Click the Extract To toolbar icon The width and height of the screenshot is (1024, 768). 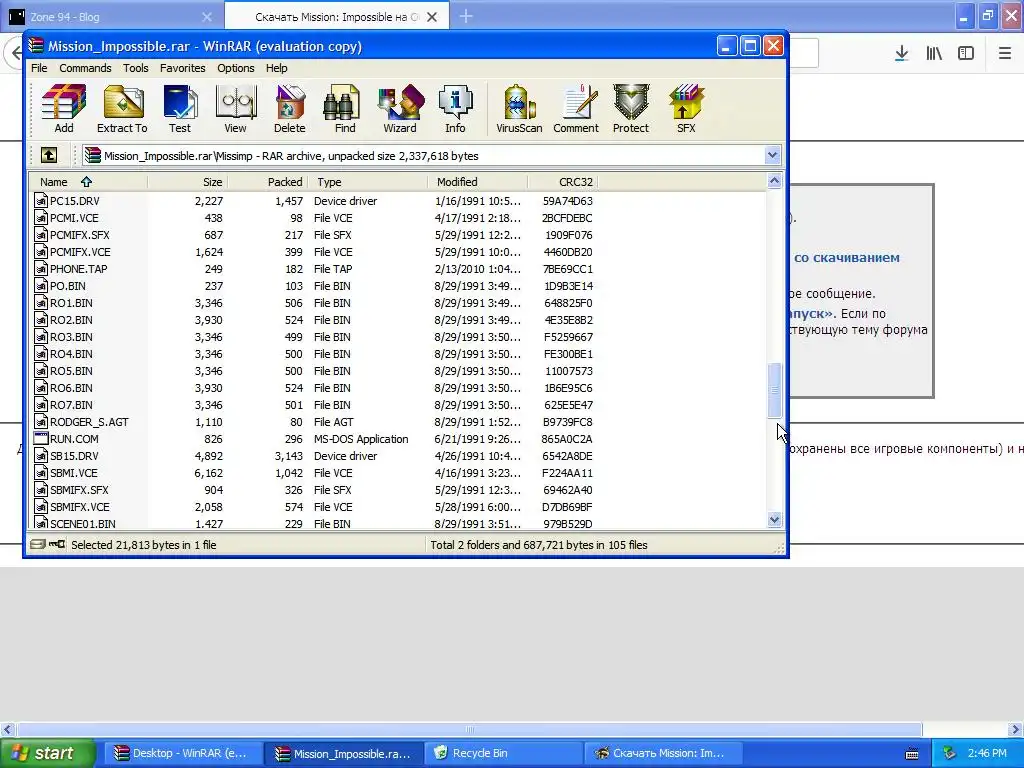(x=122, y=108)
